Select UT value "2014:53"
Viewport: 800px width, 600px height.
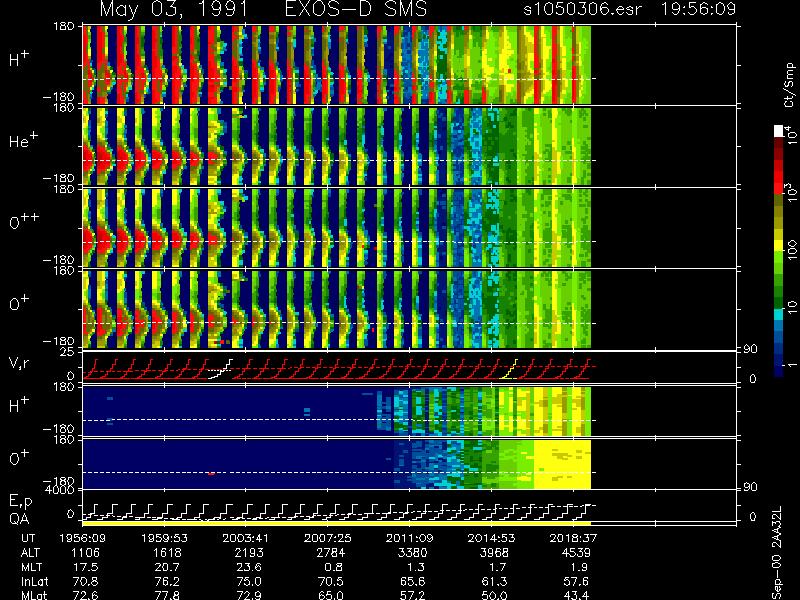[x=491, y=538]
